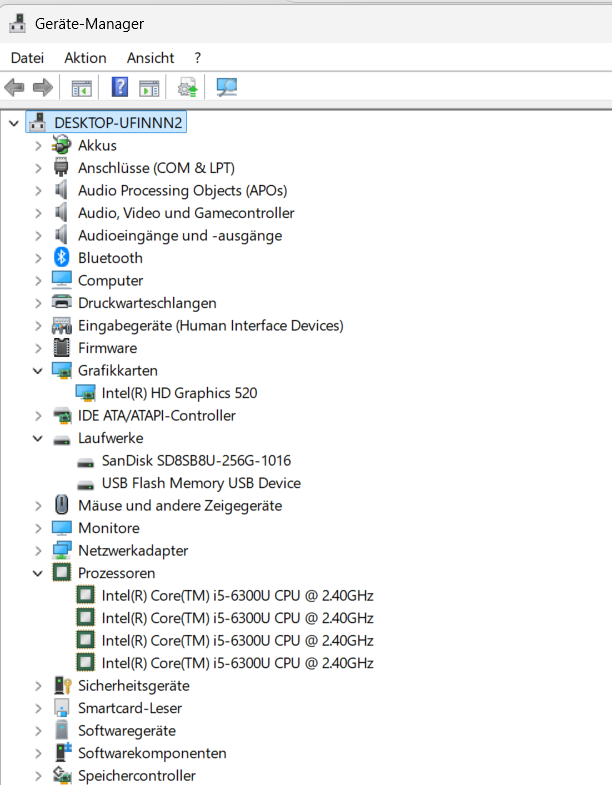Viewport: 612px width, 785px height.
Task: Click the Eingabegeräte HID icon
Action: [62, 325]
